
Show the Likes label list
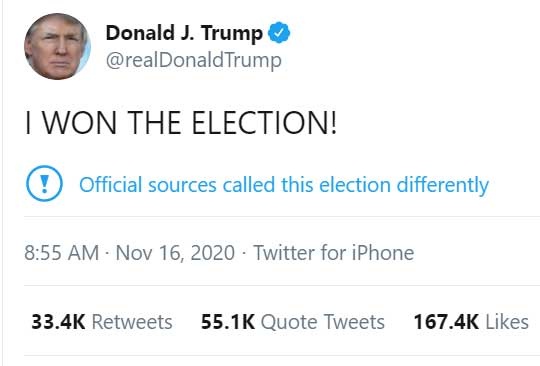(x=507, y=322)
